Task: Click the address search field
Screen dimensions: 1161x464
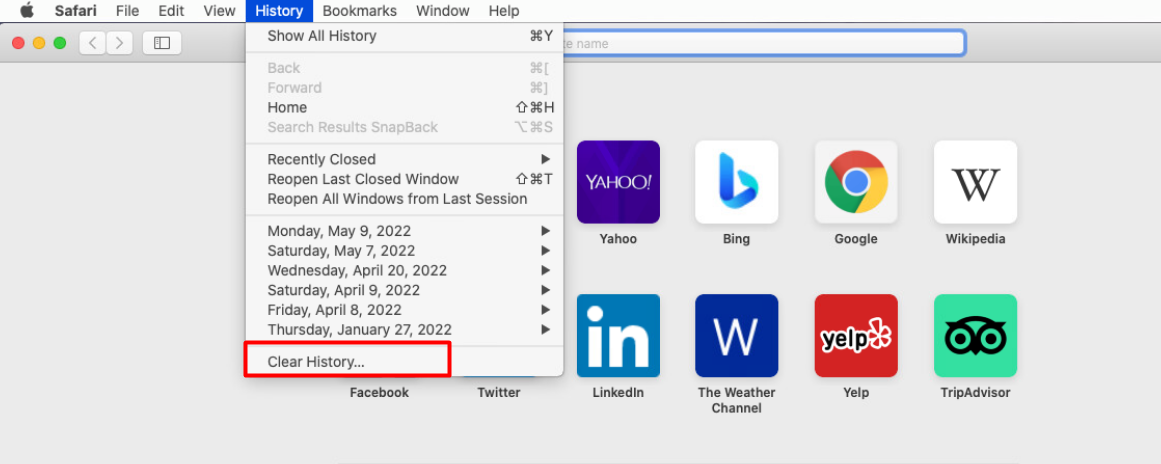Action: (x=763, y=43)
